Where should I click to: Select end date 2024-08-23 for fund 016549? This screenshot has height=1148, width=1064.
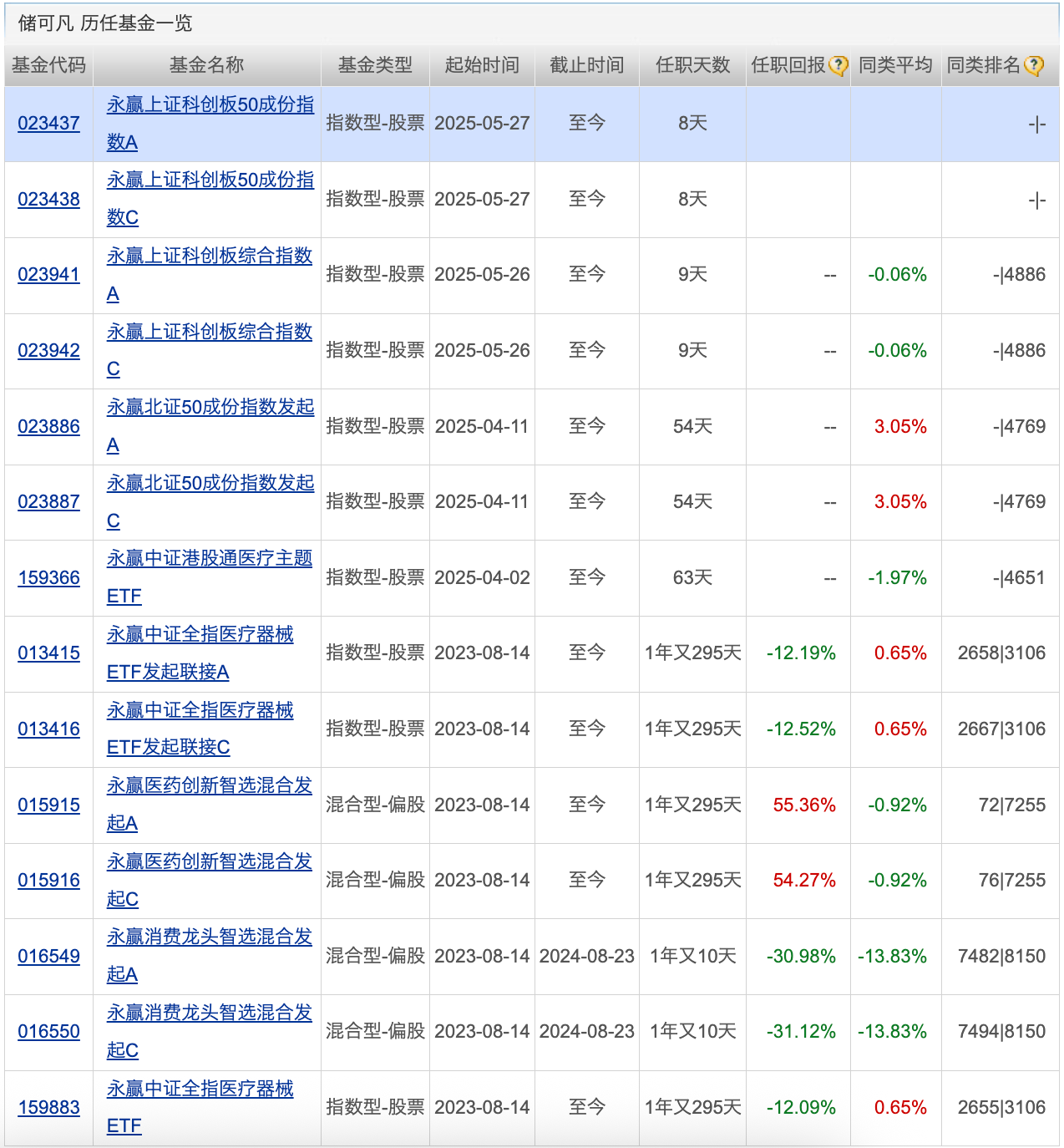(x=587, y=957)
